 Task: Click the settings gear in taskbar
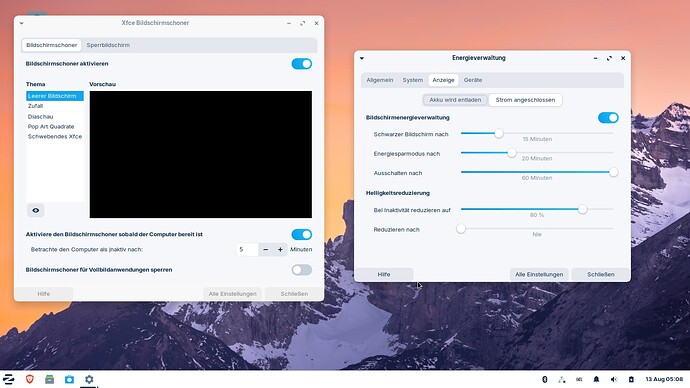89,379
